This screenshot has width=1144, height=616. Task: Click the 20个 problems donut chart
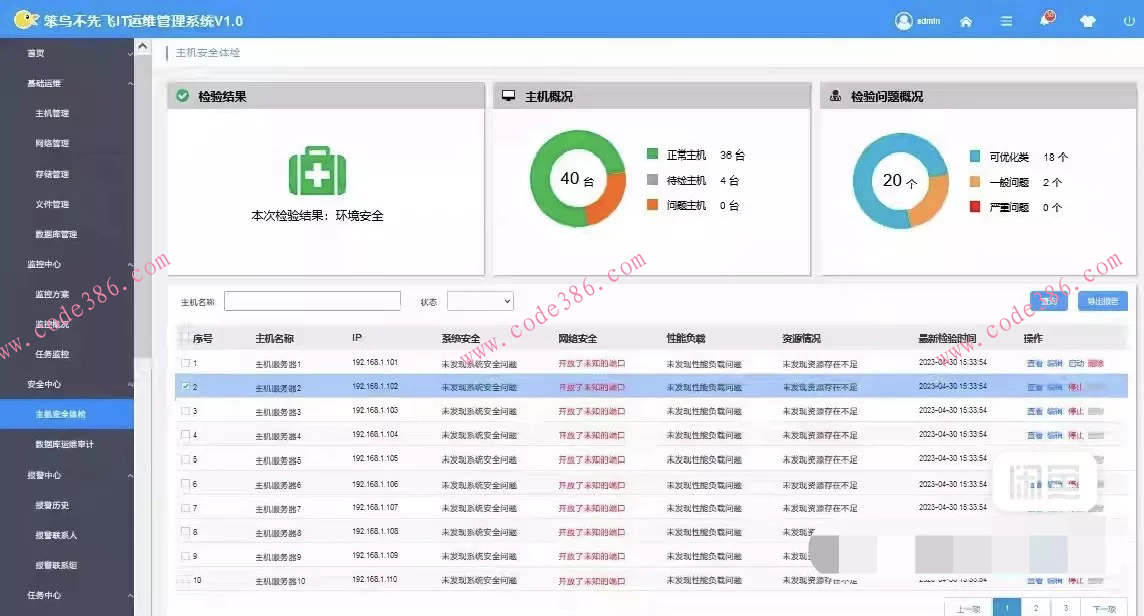(x=899, y=182)
